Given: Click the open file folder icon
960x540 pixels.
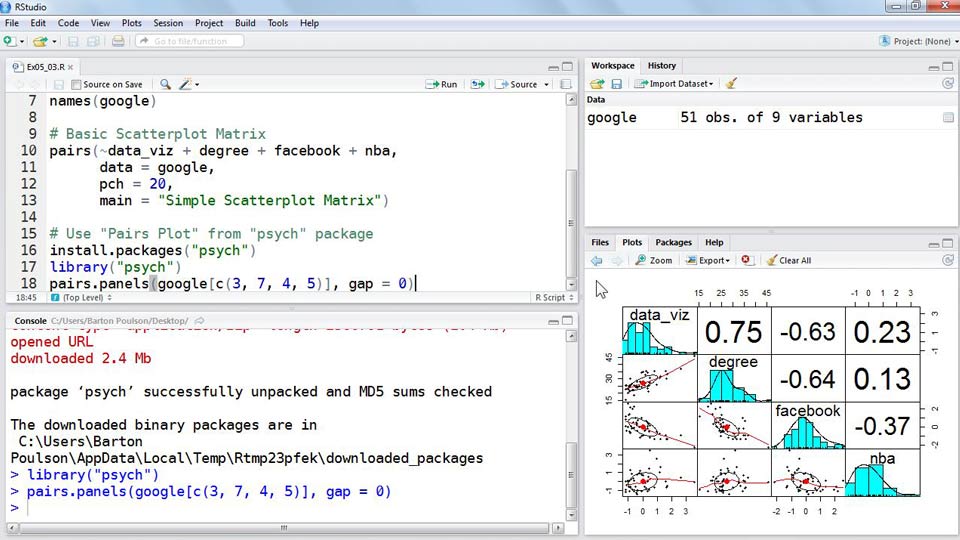Looking at the screenshot, I should point(40,41).
